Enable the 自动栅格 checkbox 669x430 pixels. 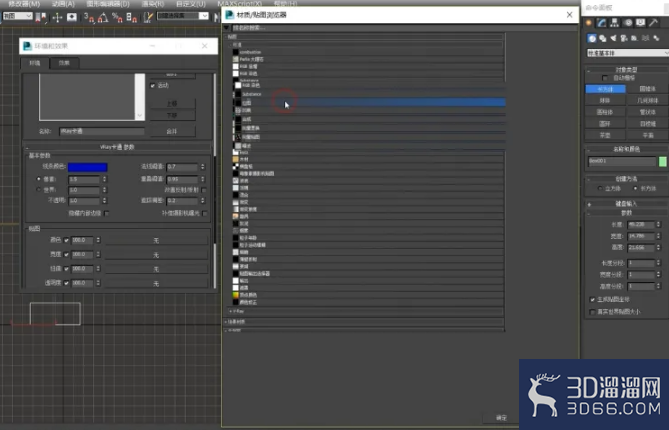(x=605, y=78)
